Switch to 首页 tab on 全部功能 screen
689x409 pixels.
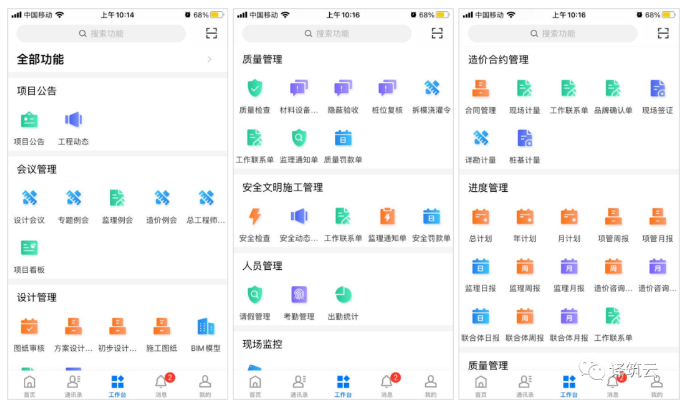pos(29,386)
